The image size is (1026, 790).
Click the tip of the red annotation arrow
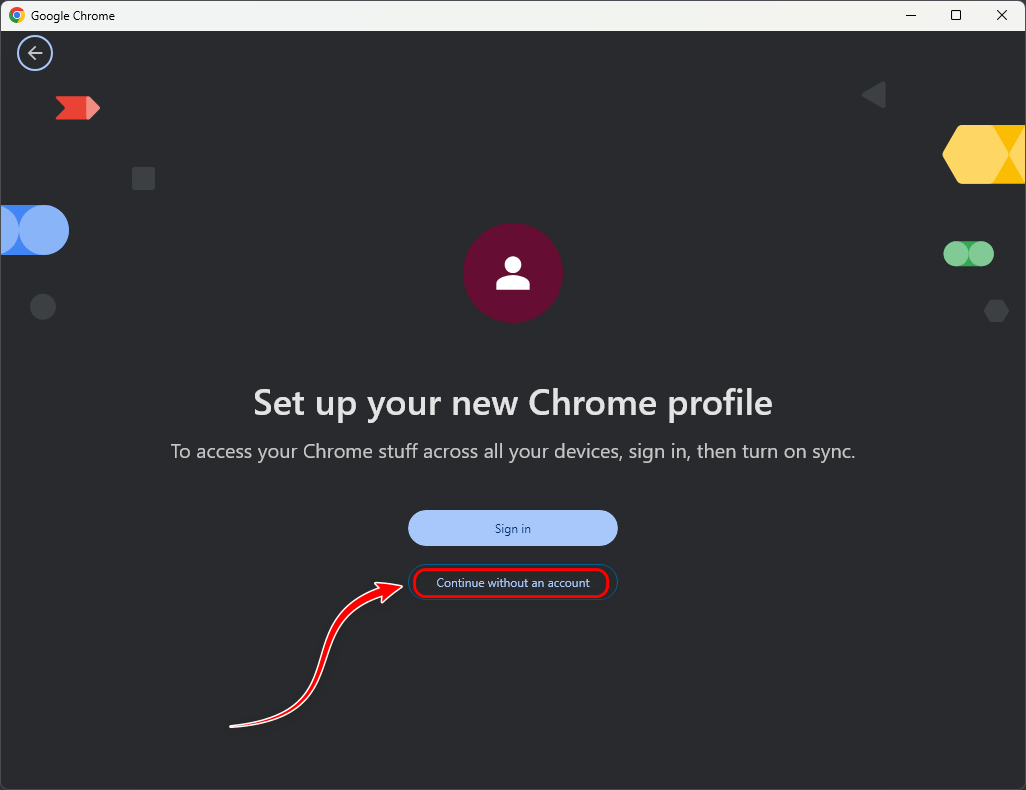(401, 587)
